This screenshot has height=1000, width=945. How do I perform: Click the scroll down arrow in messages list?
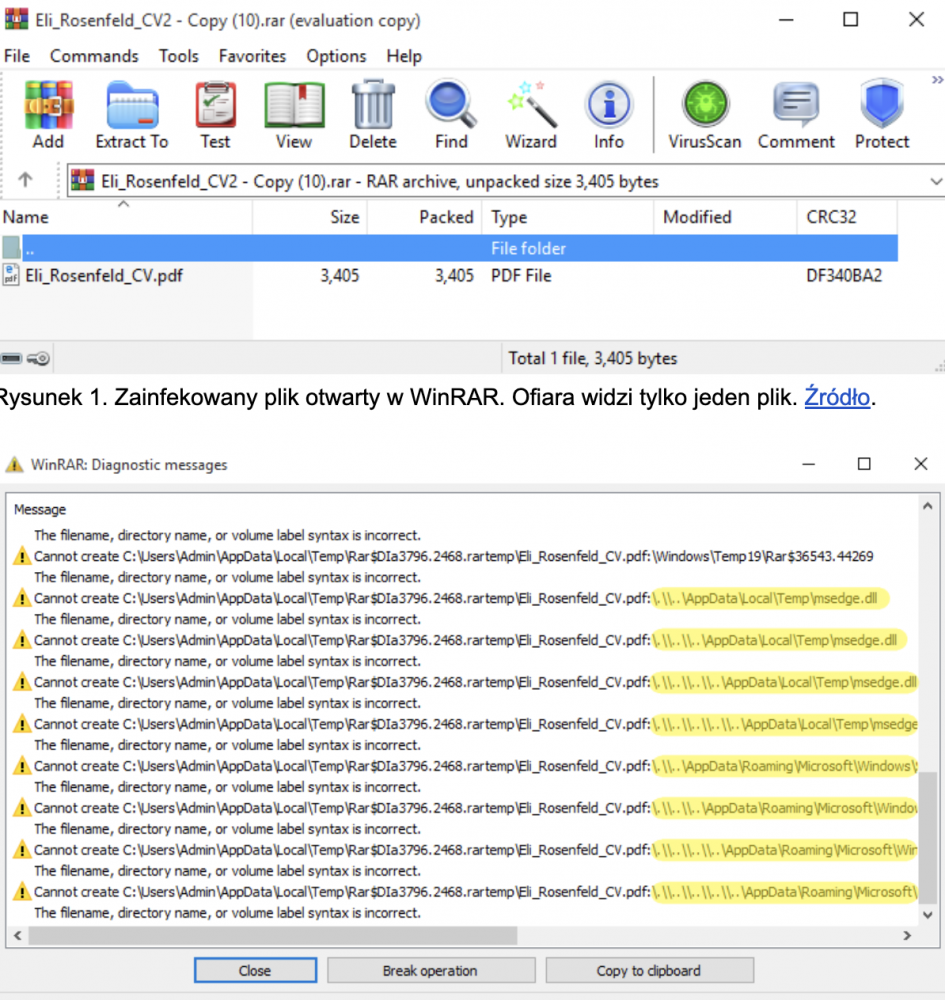tap(928, 915)
